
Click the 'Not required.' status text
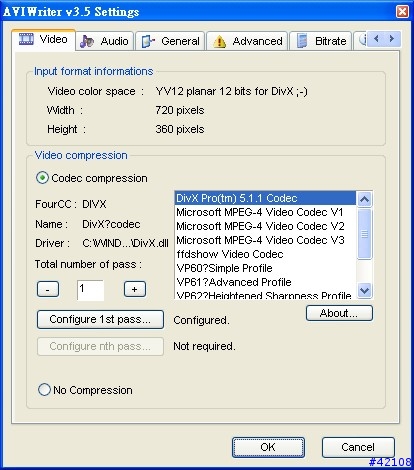tap(204, 346)
